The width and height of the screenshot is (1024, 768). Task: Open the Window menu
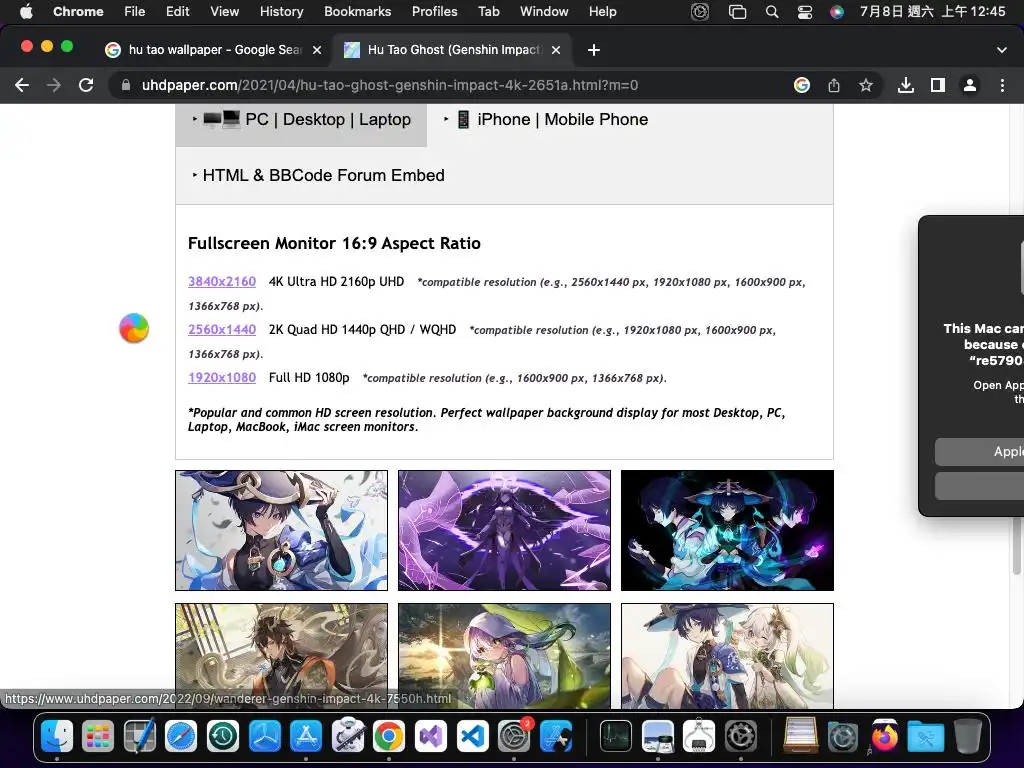[544, 11]
